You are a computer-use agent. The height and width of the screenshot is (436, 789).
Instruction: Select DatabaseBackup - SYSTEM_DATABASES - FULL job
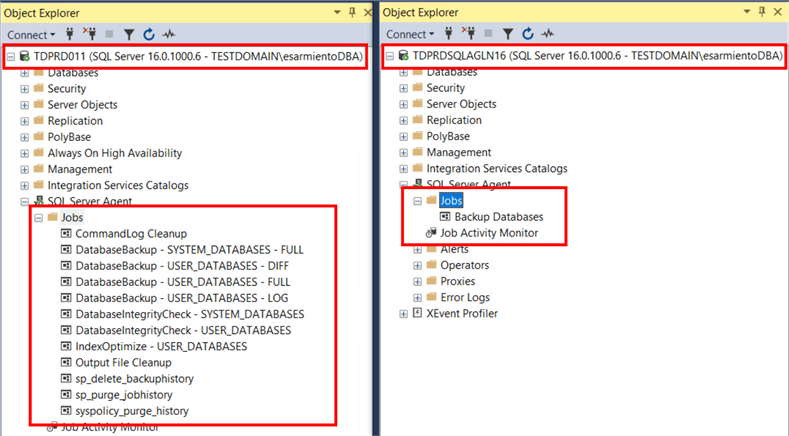189,250
